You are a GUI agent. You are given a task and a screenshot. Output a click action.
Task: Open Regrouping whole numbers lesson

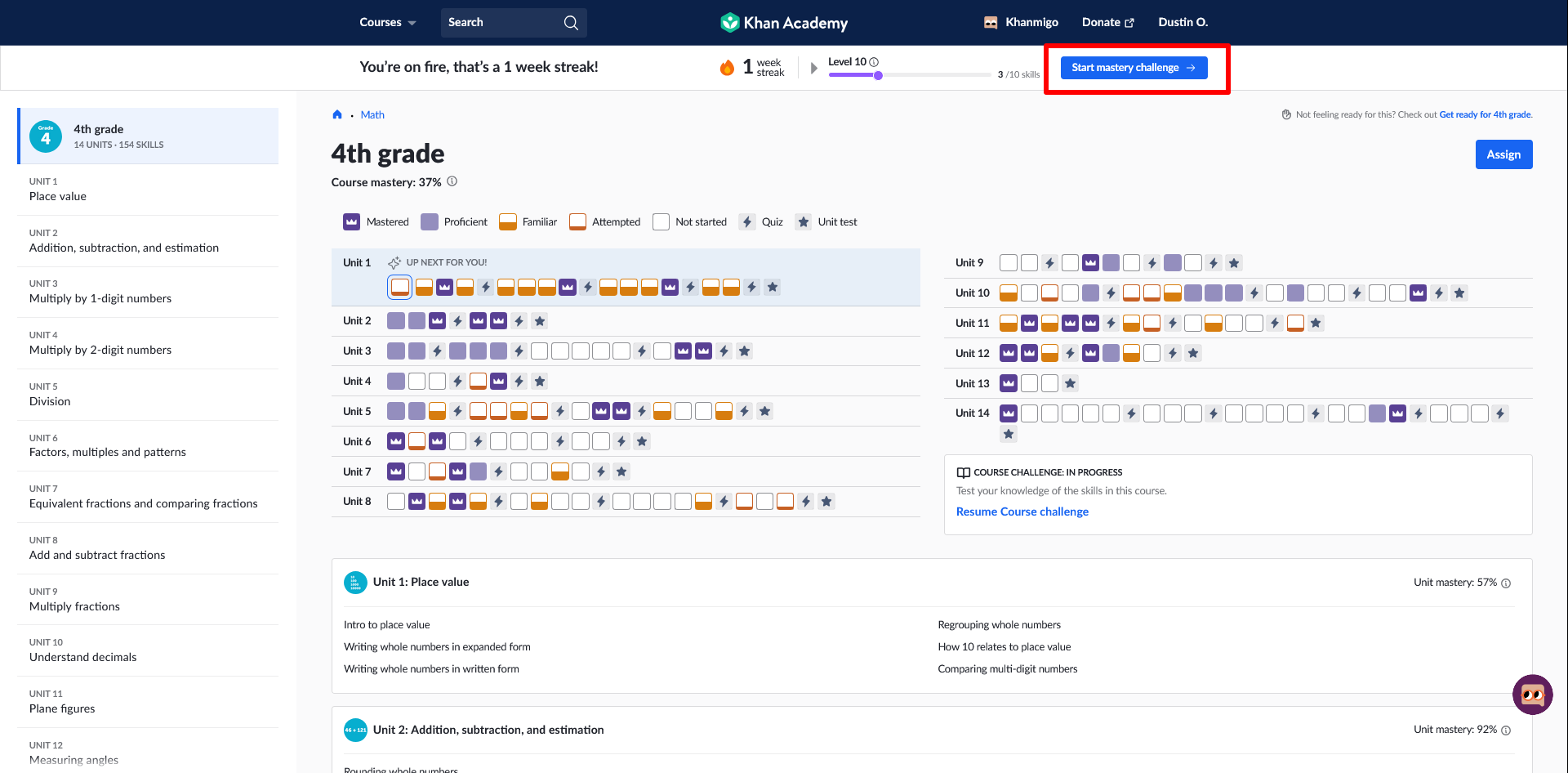pyautogui.click(x=999, y=625)
